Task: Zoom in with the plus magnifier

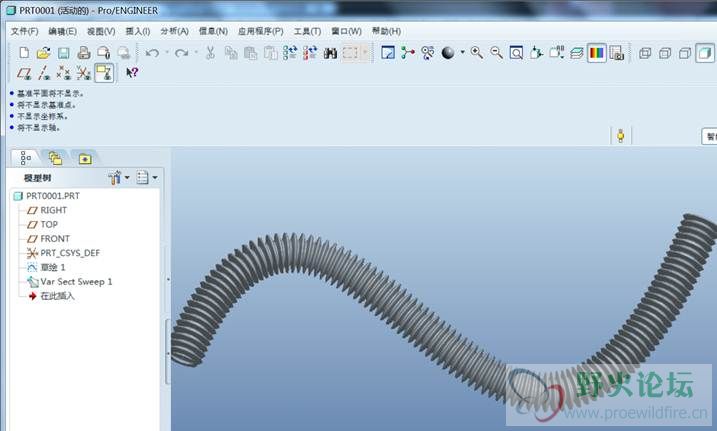Action: point(477,53)
